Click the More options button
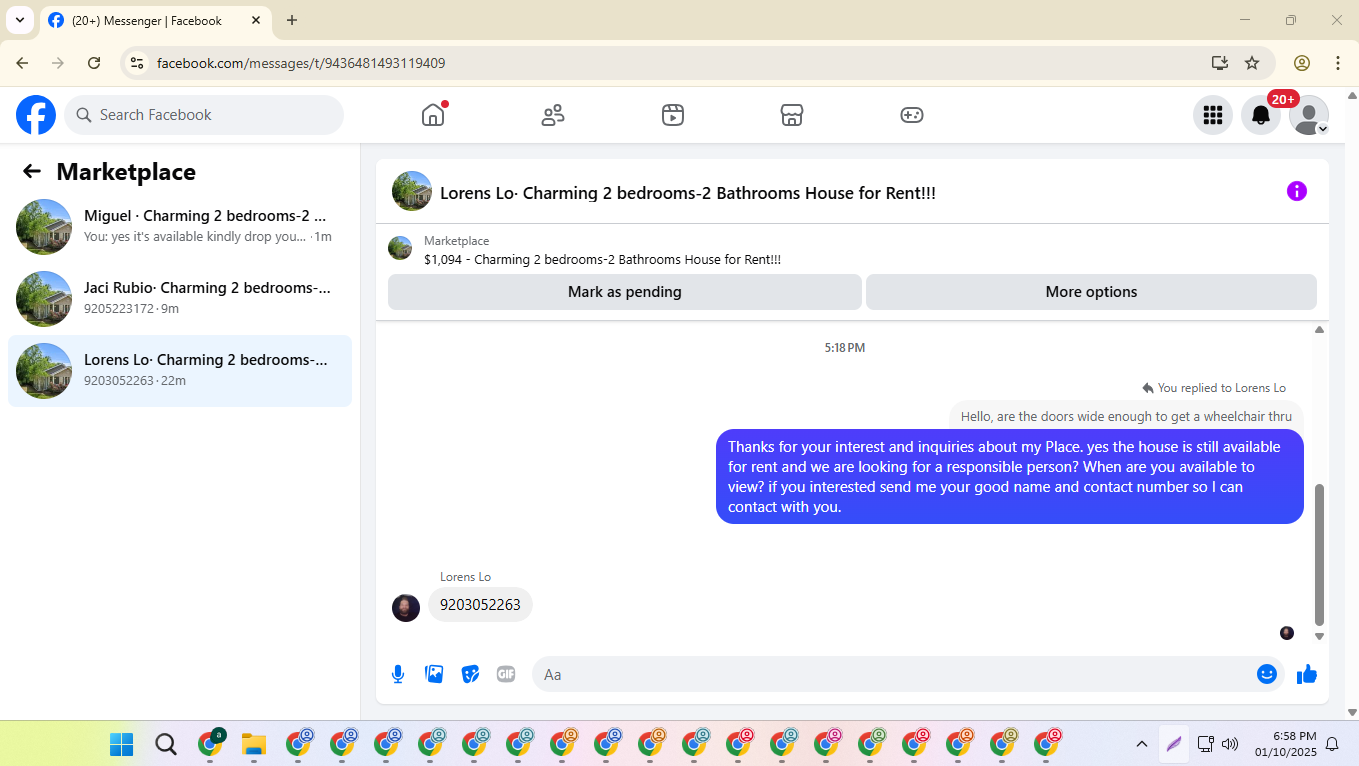Viewport: 1359px width, 766px height. [1091, 292]
